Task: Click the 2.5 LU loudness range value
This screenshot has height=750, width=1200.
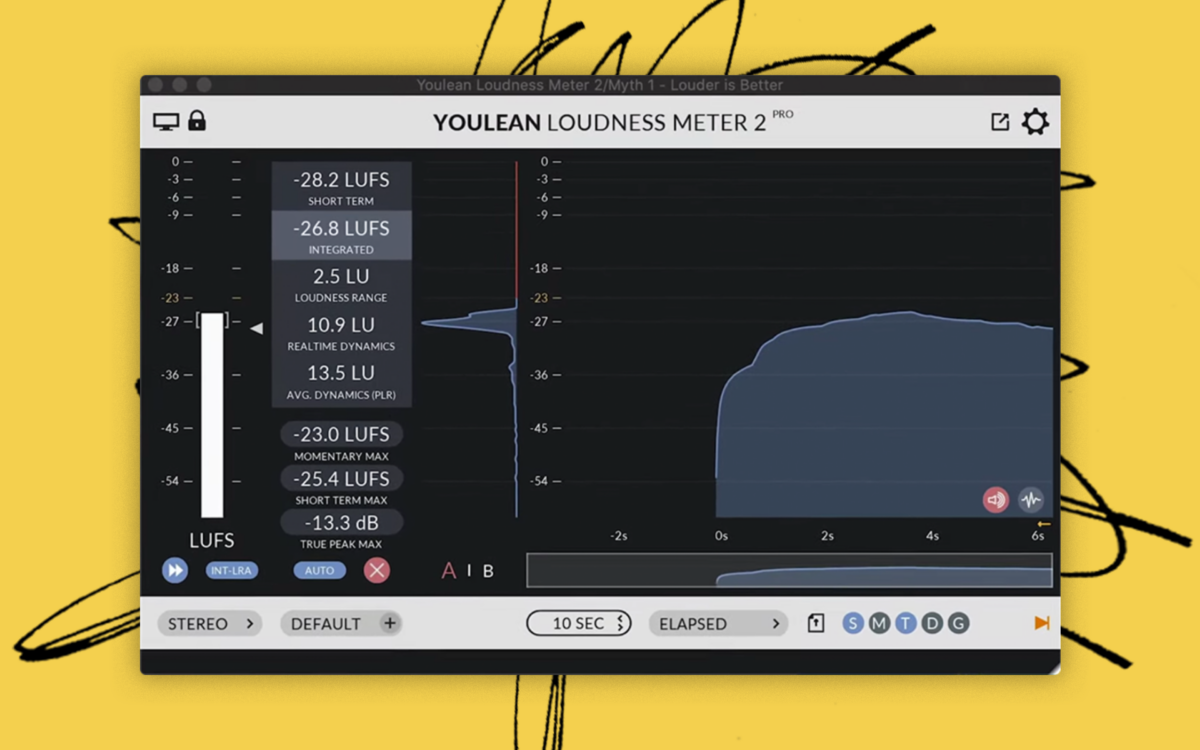Action: tap(341, 277)
